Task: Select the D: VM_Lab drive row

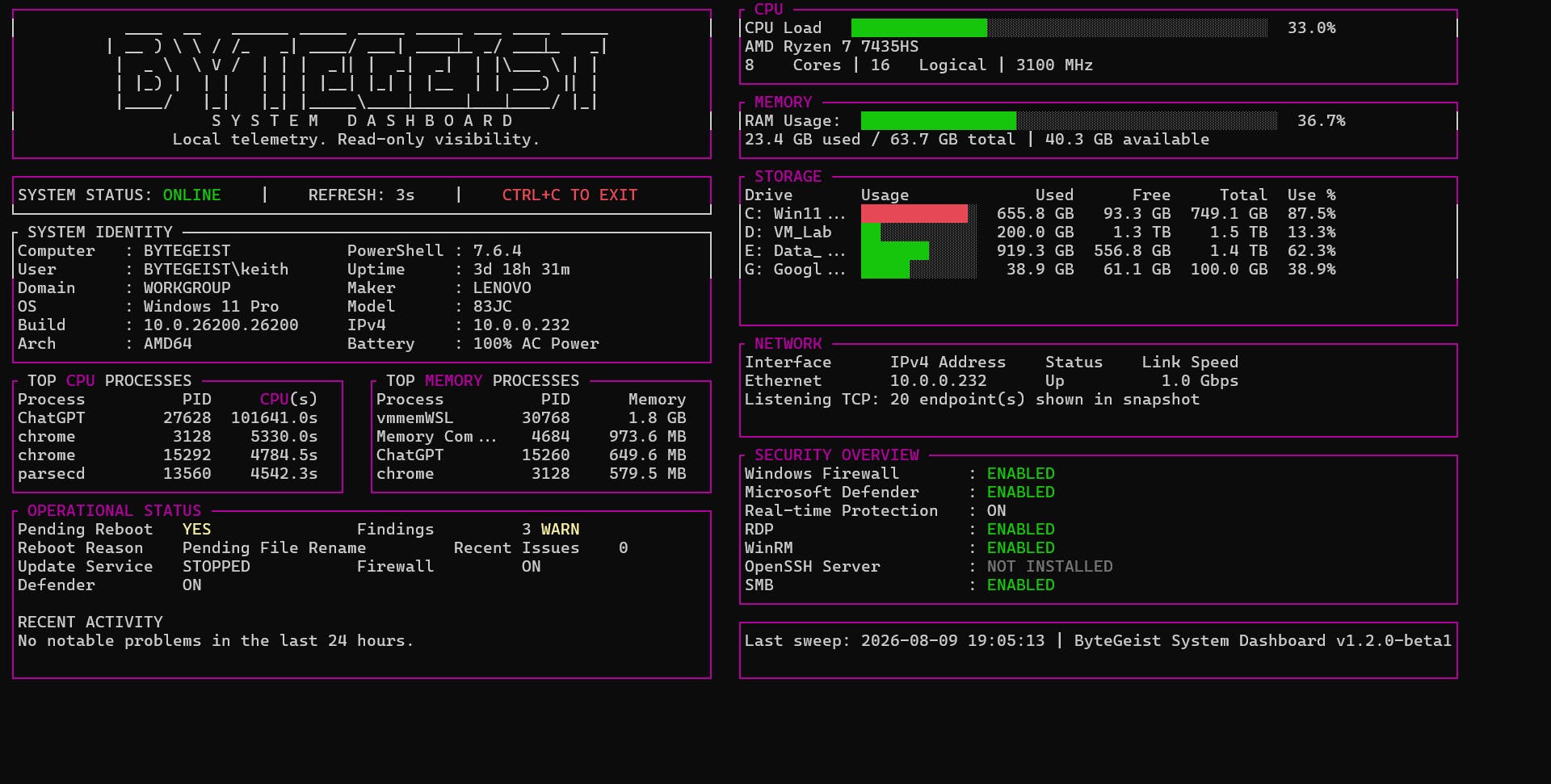Action: [x=1040, y=232]
